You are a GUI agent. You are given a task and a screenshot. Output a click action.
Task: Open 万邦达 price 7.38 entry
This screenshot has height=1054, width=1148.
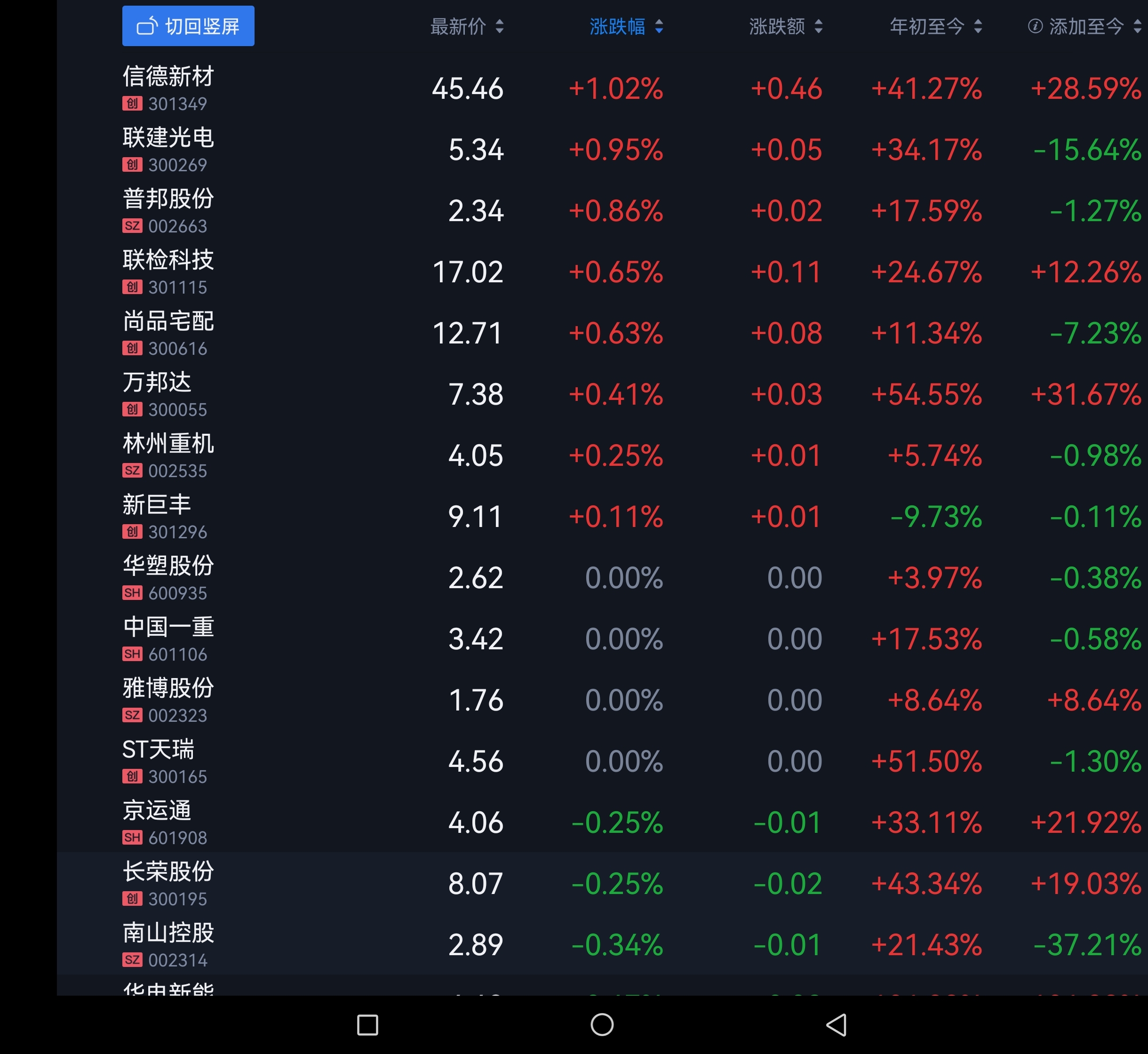click(x=476, y=395)
